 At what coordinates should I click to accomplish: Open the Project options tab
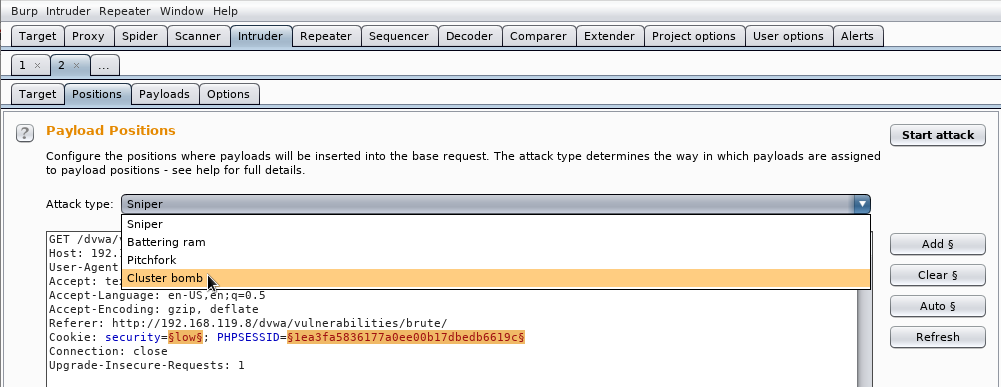pyautogui.click(x=694, y=36)
